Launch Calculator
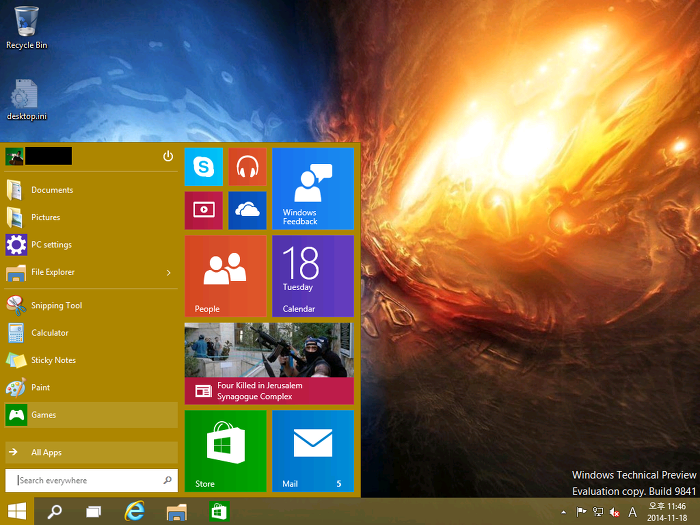700x525 pixels. point(91,333)
